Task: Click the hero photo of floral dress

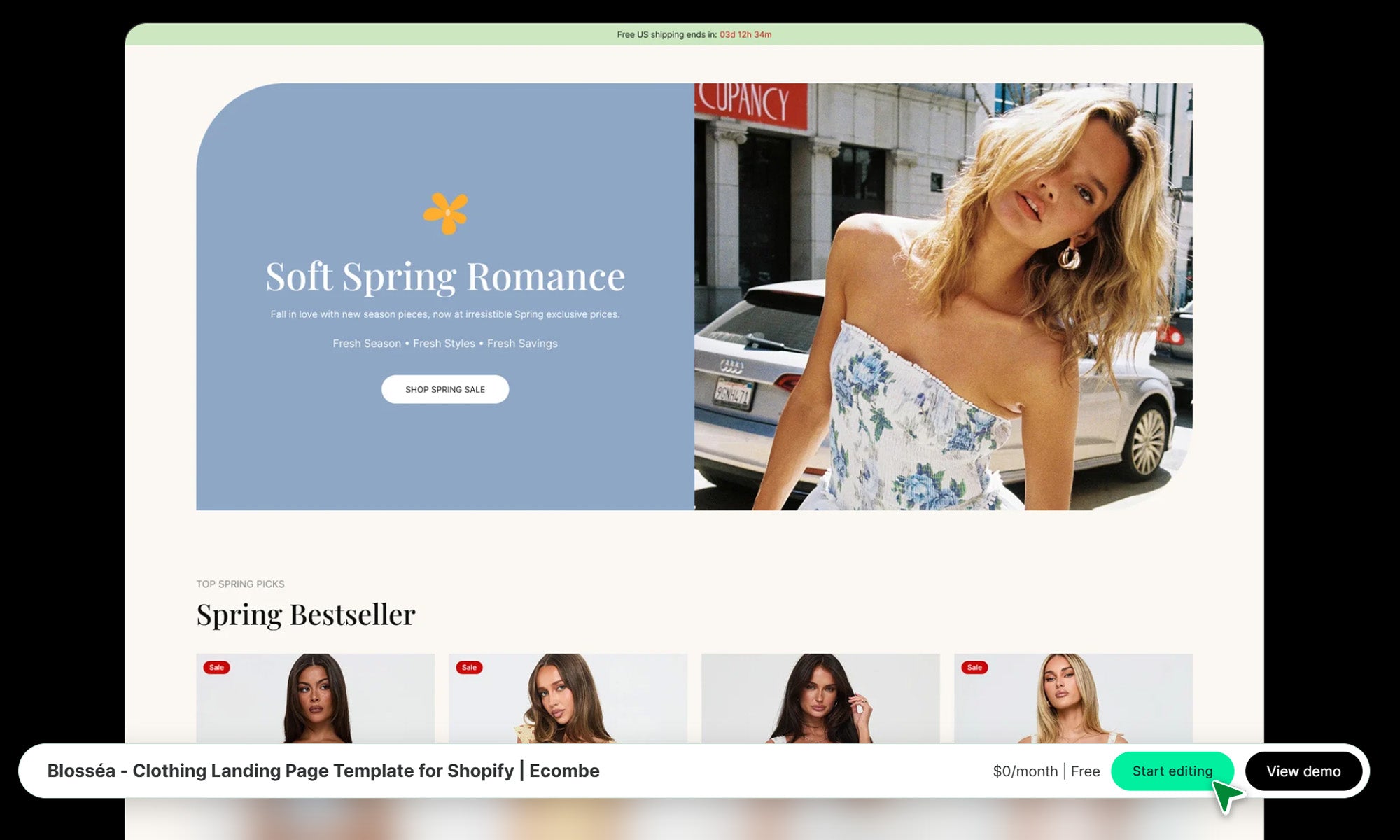Action: coord(943,297)
